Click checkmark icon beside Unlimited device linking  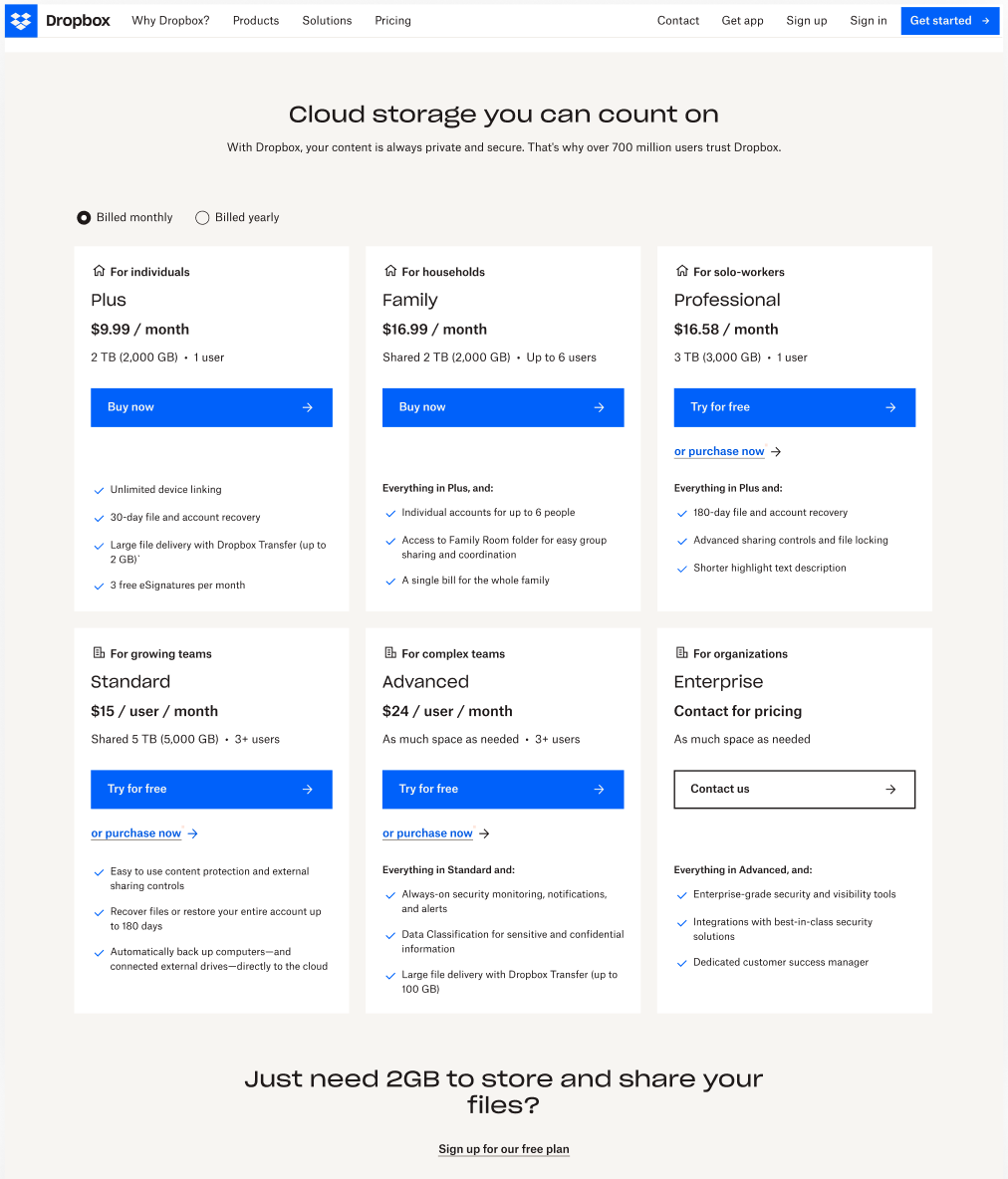[x=99, y=490]
